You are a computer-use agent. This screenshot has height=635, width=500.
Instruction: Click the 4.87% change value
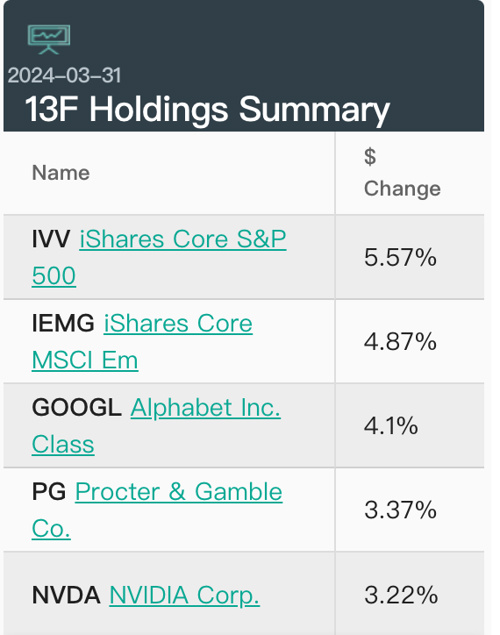[400, 341]
